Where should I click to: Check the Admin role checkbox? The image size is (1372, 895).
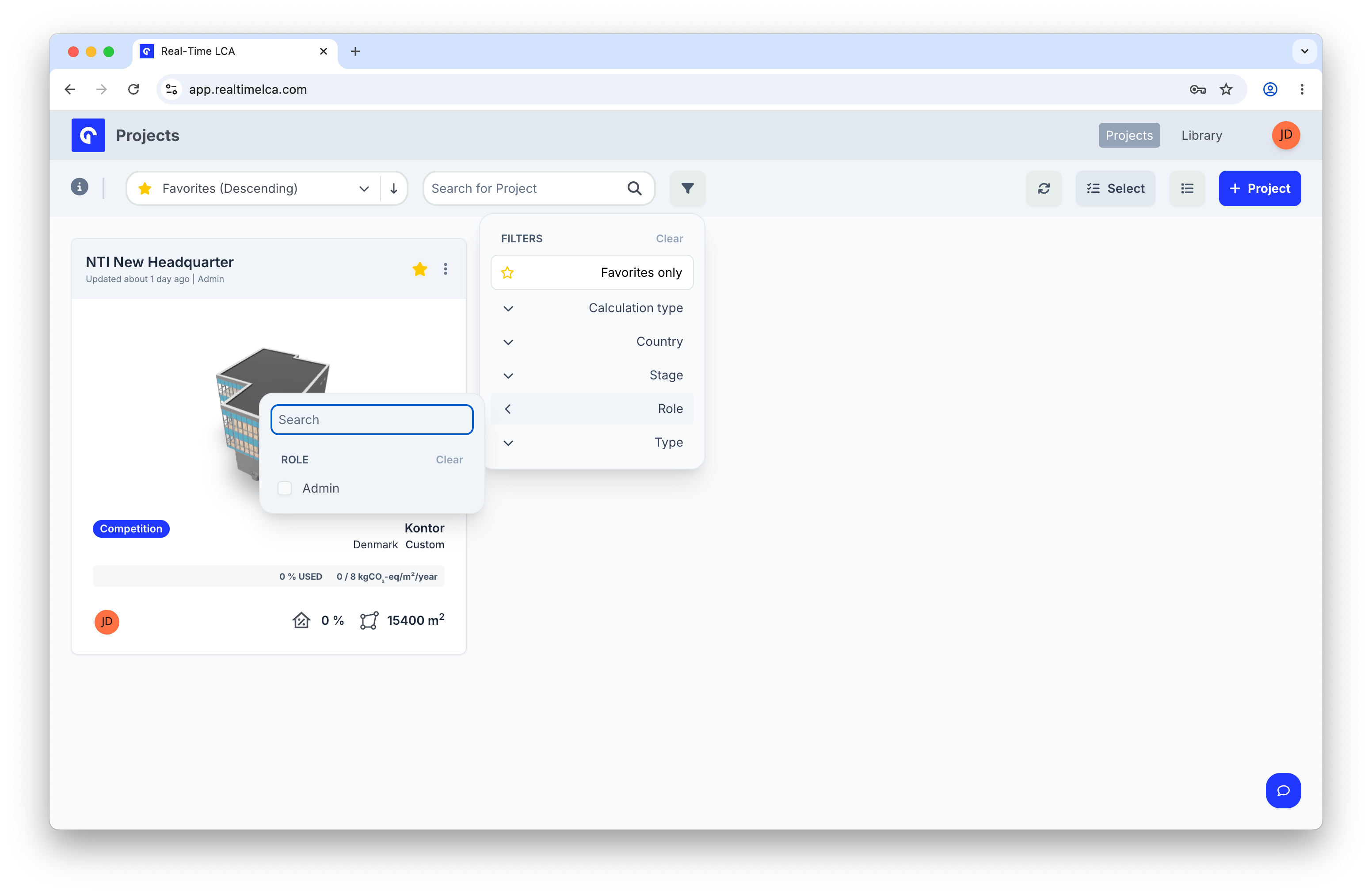click(x=285, y=488)
